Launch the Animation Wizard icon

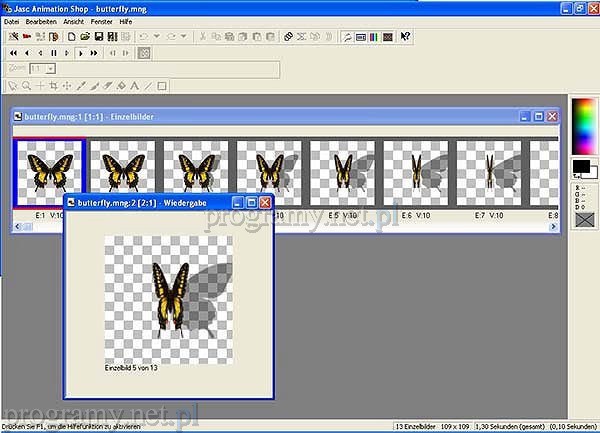(x=13, y=36)
